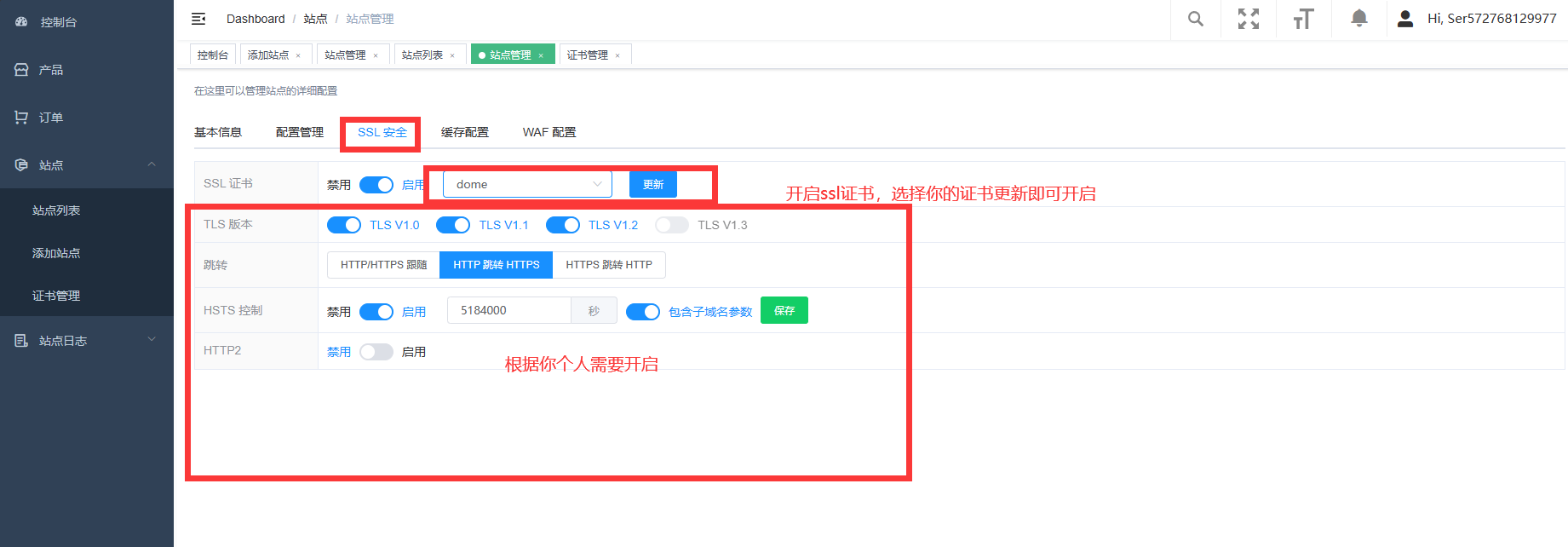Click the blue 更新 button
Image resolution: width=1568 pixels, height=547 pixels.
[653, 185]
